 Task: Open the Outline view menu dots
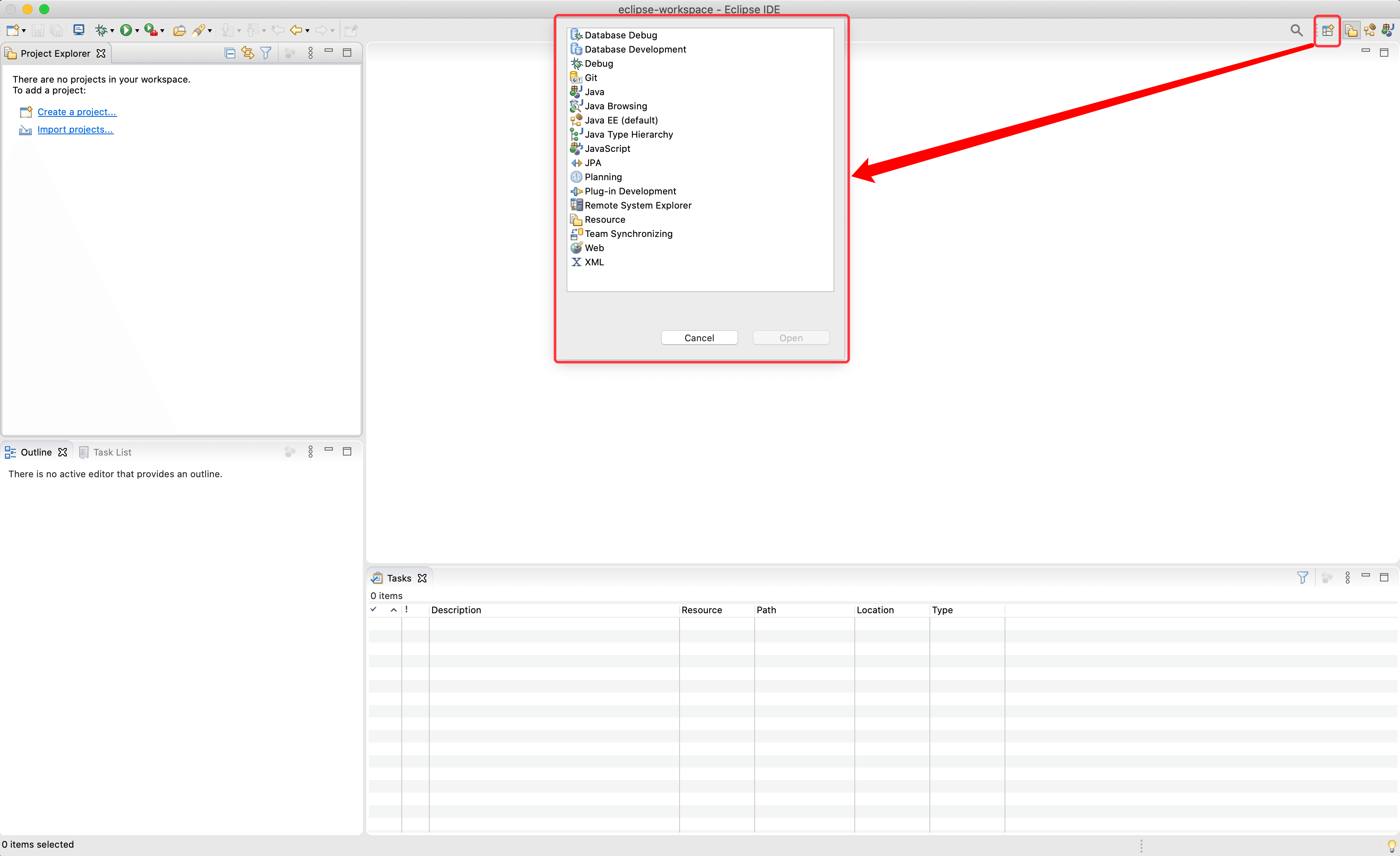310,452
